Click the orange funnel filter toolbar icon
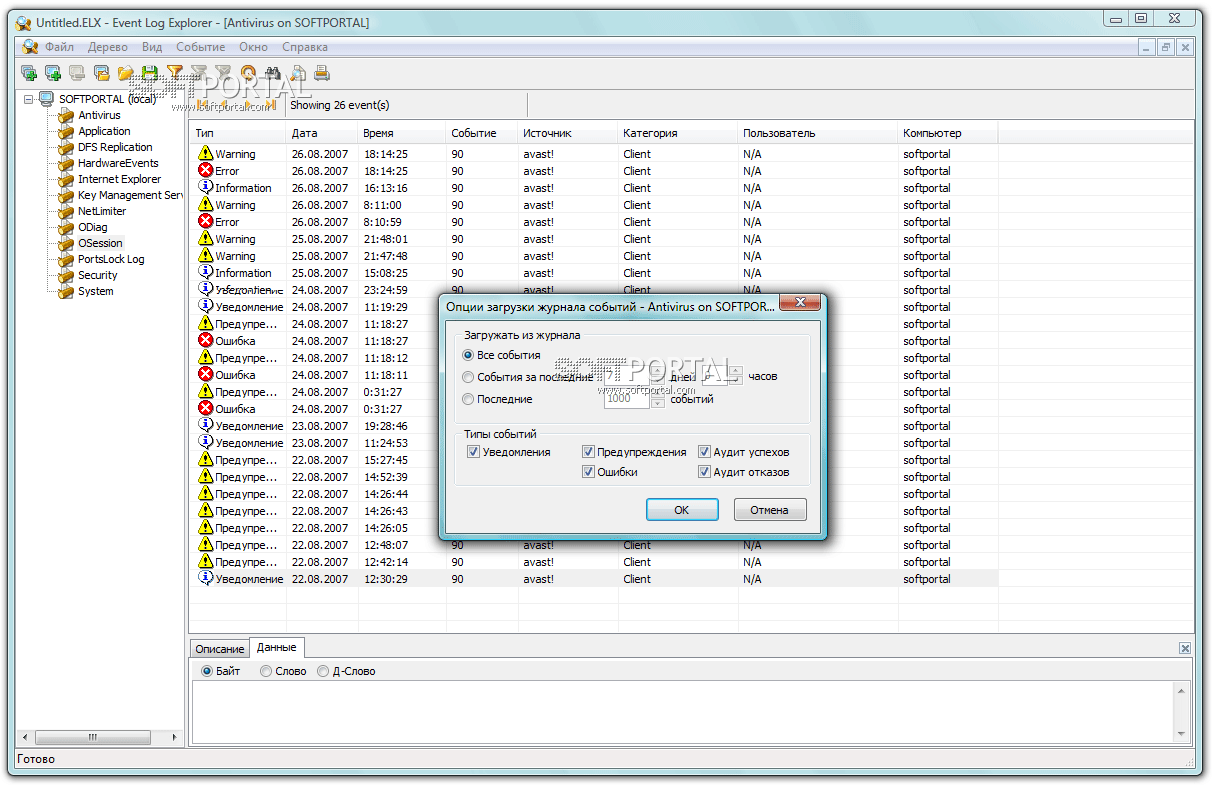Image resolution: width=1212 pixels, height=787 pixels. pos(175,73)
